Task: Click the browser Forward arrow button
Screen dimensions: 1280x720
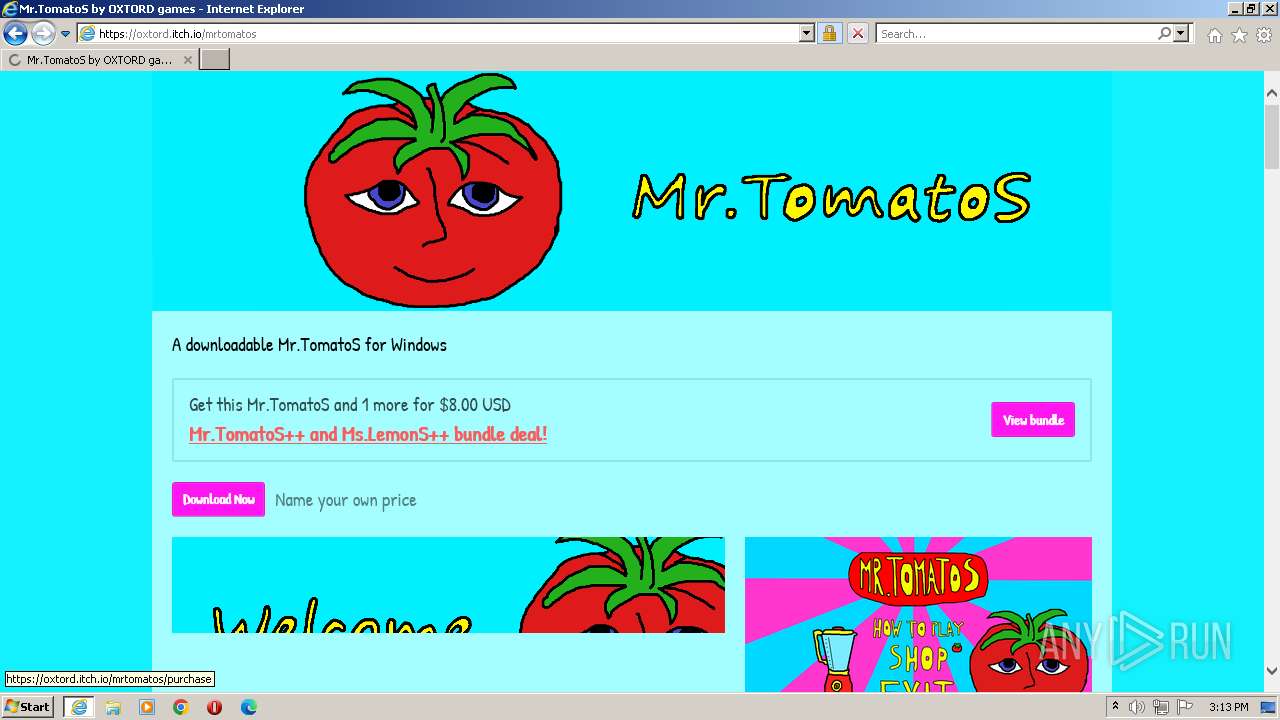Action: point(43,34)
